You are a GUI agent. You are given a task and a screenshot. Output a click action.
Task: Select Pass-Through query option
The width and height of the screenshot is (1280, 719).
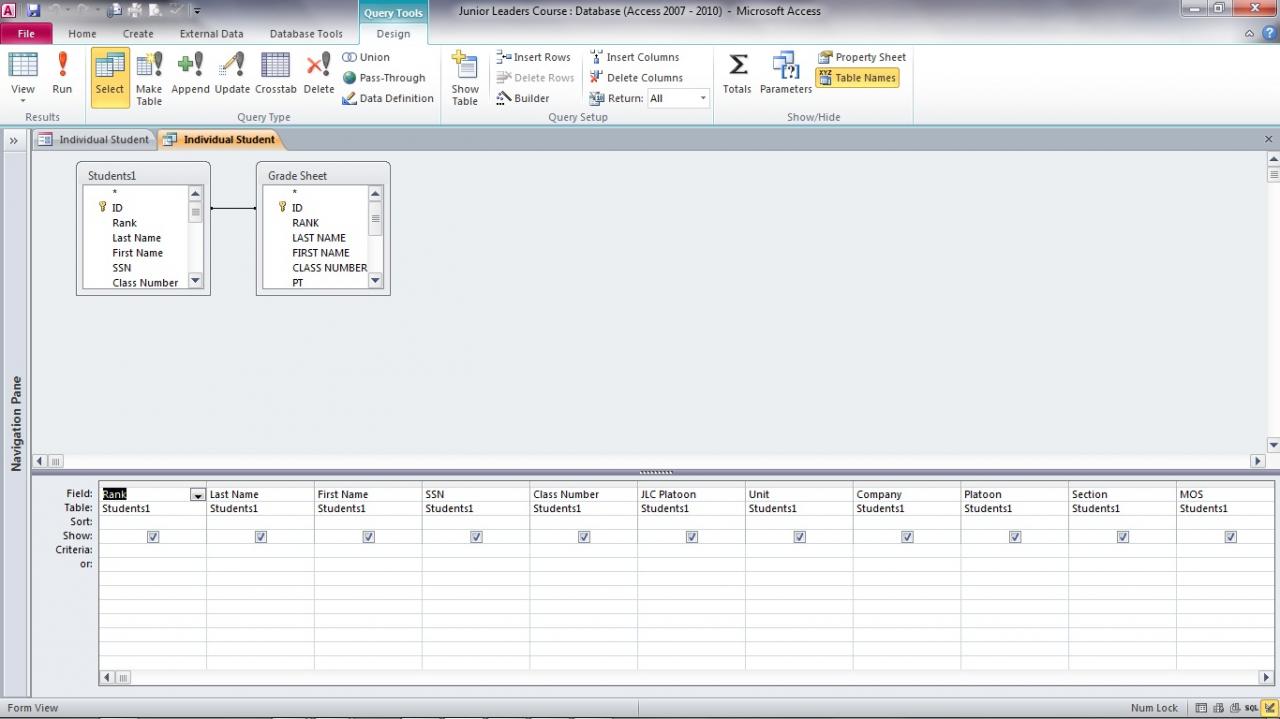(383, 78)
